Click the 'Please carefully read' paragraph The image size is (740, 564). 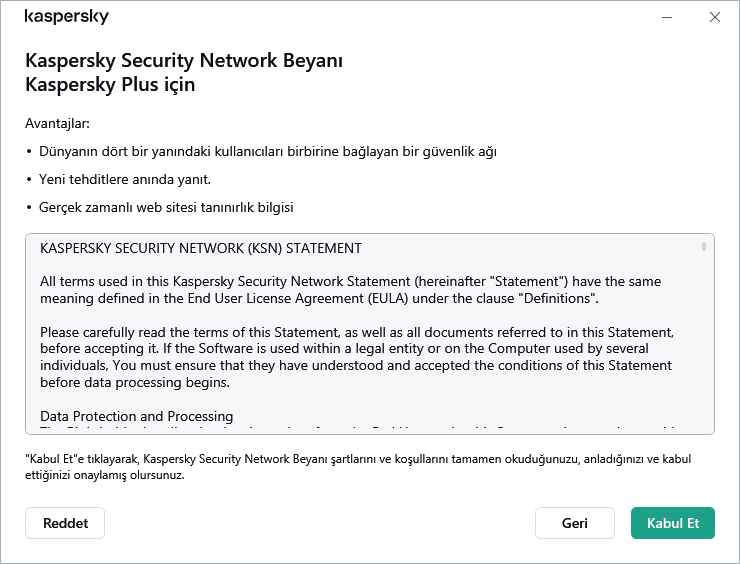pos(355,357)
